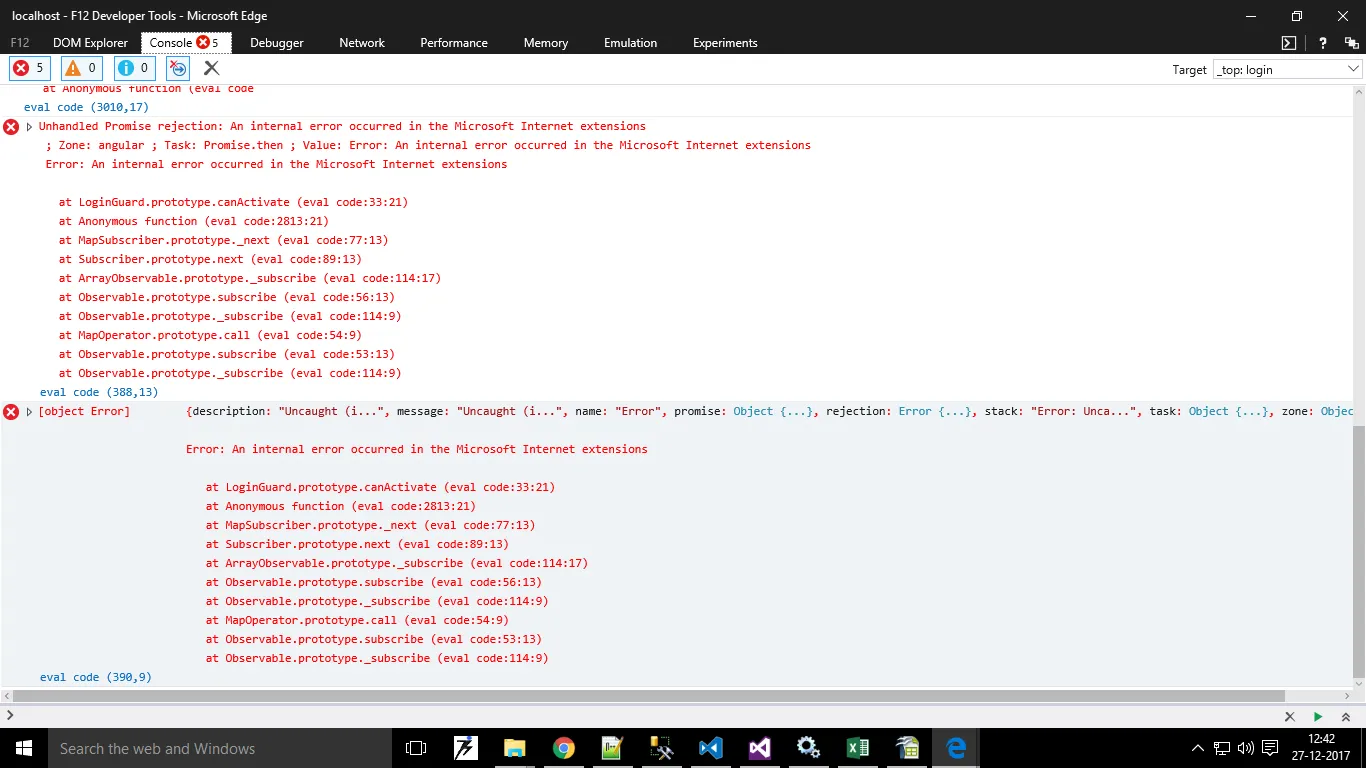Run the console command with green arrow

click(1318, 717)
